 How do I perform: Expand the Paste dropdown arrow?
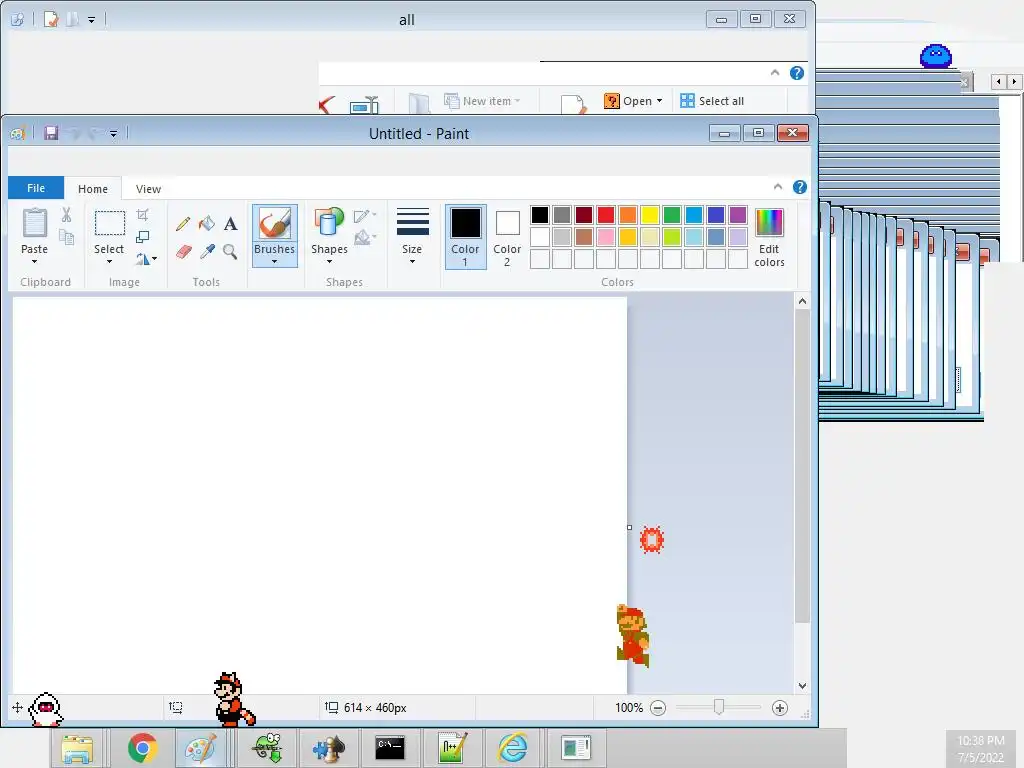click(x=35, y=262)
